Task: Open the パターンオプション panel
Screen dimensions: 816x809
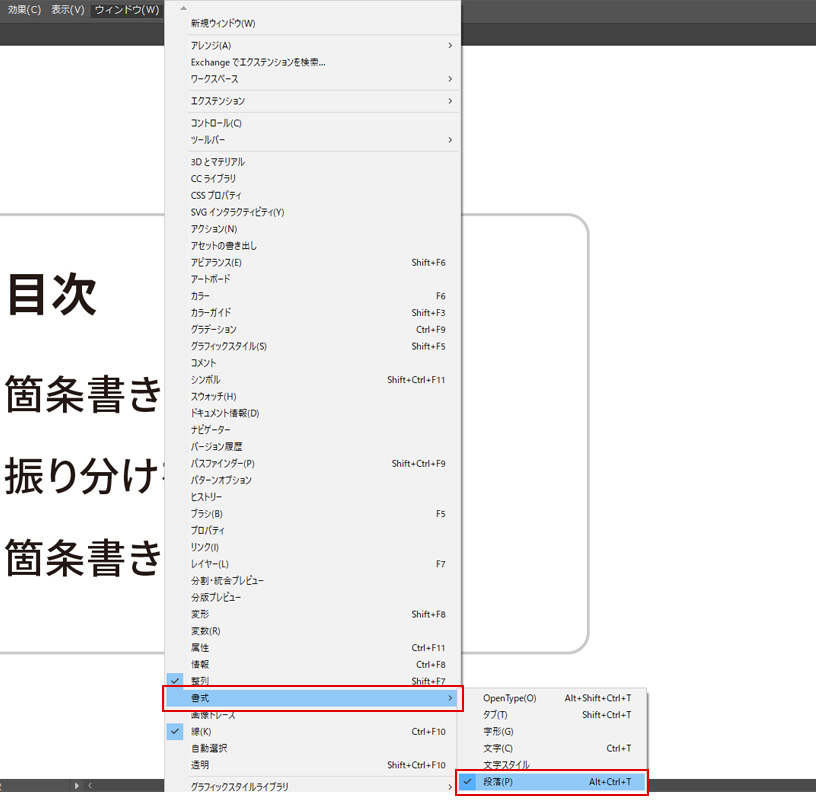Action: [312, 480]
